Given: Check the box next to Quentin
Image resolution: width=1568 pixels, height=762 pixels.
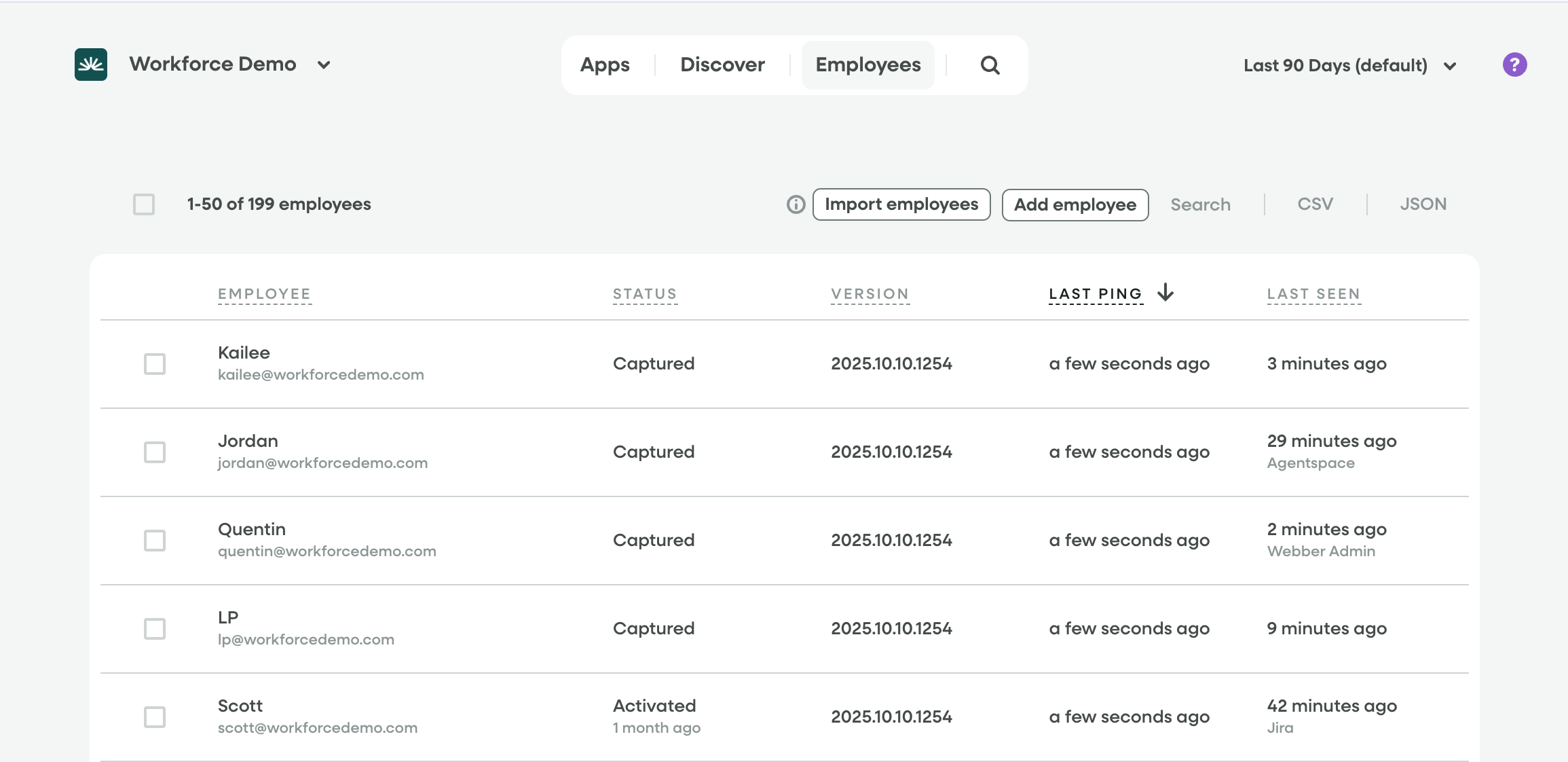Looking at the screenshot, I should click(x=155, y=541).
